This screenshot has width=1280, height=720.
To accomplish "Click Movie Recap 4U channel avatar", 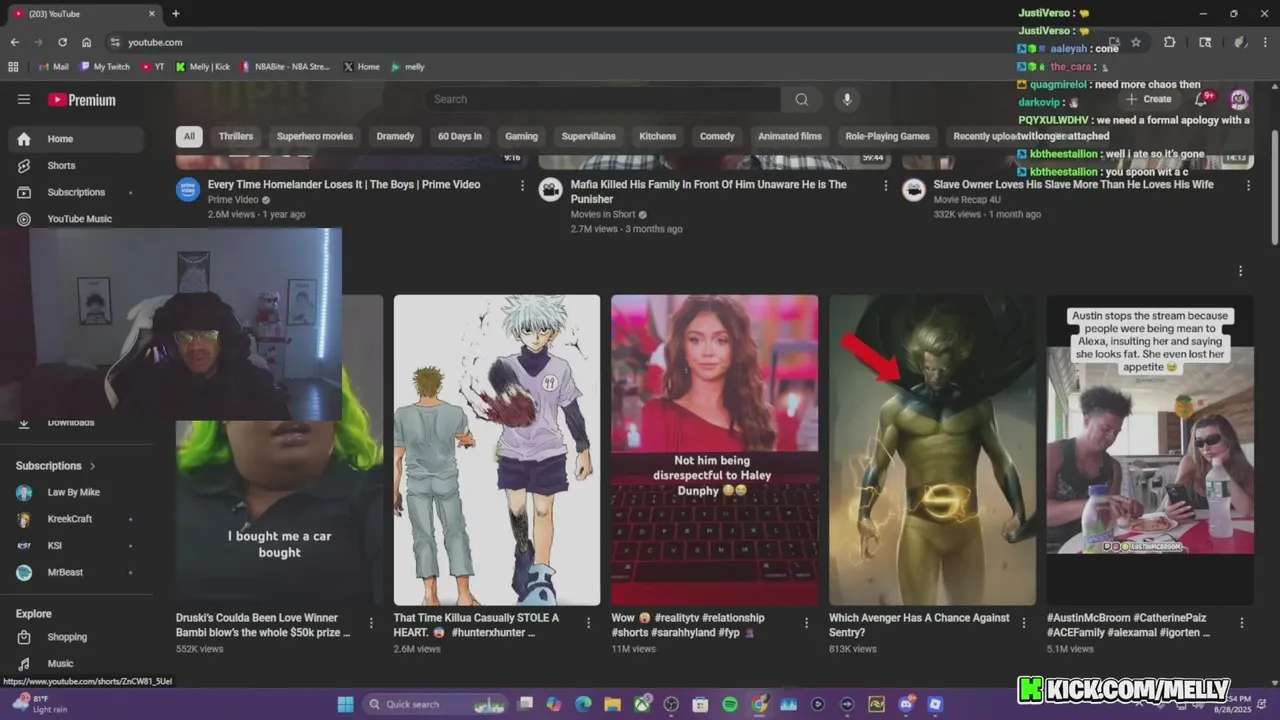I will coord(914,190).
